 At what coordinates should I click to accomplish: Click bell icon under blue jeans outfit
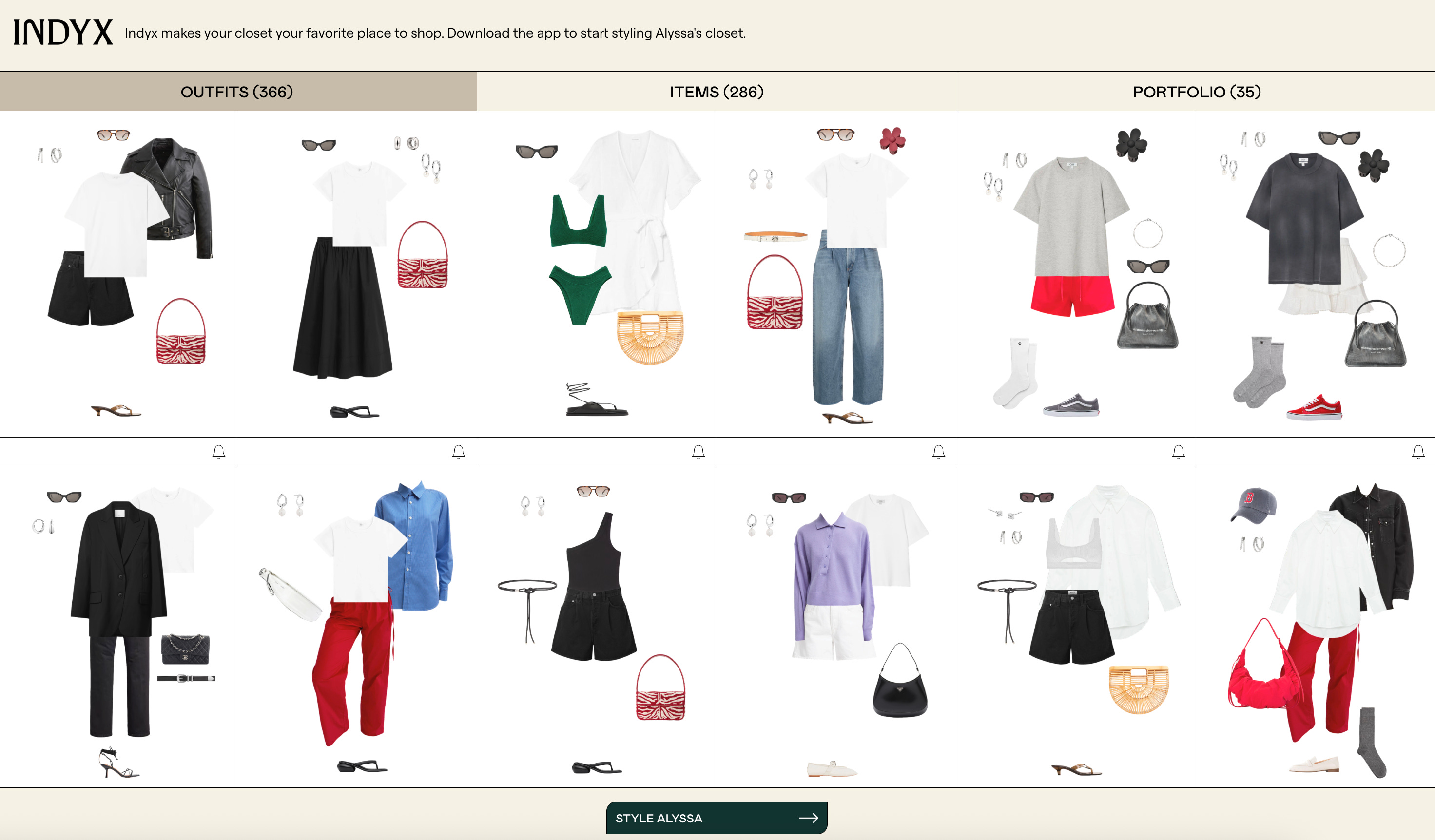pyautogui.click(x=938, y=452)
